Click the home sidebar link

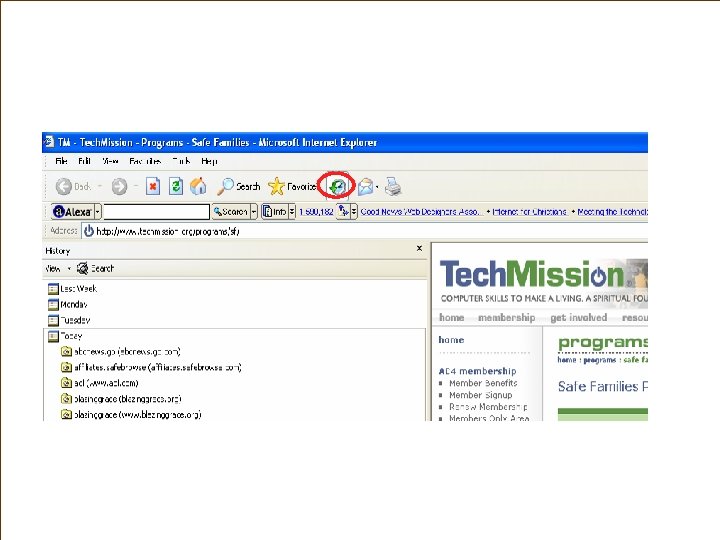click(451, 340)
